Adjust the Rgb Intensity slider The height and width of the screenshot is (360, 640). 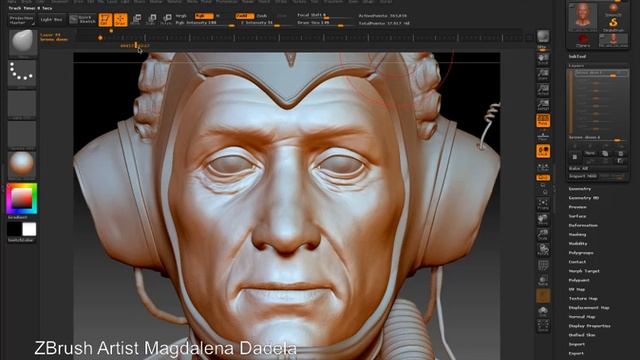(205, 23)
